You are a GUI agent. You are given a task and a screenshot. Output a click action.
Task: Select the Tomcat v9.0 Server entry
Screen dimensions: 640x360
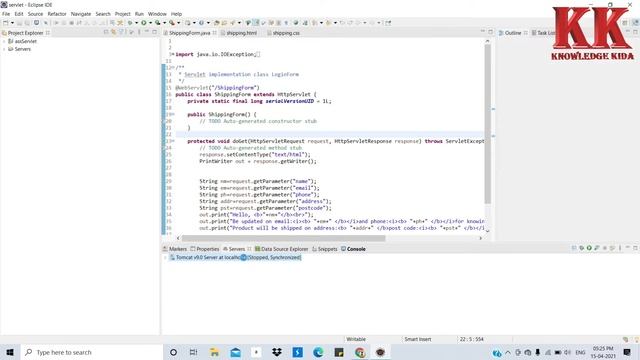(x=235, y=258)
